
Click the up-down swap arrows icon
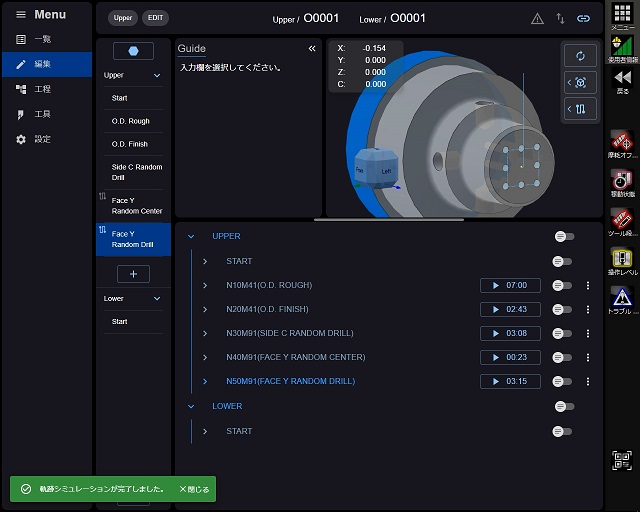point(560,19)
